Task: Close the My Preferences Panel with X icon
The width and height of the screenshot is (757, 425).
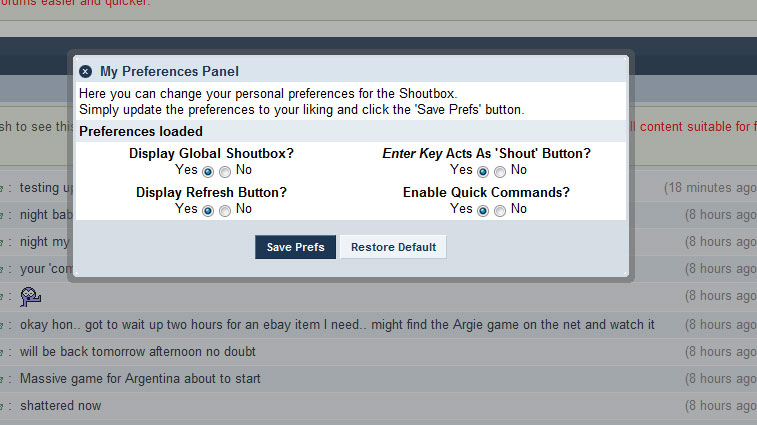Action: [85, 71]
